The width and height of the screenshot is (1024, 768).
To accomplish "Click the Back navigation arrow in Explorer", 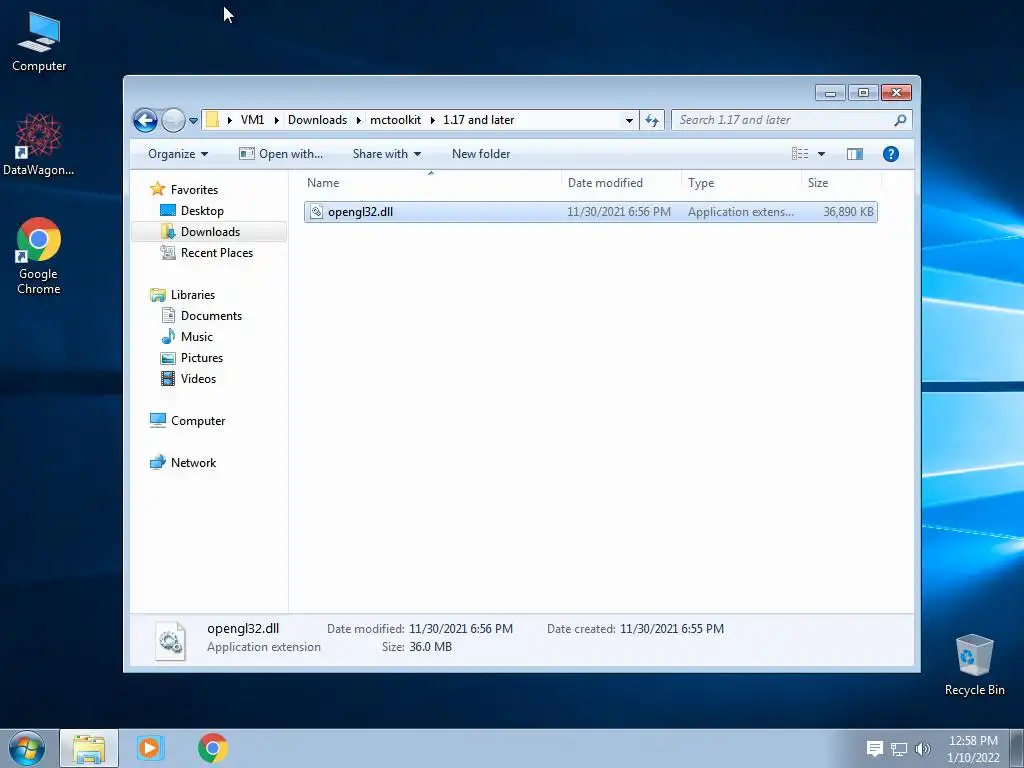I will [145, 120].
